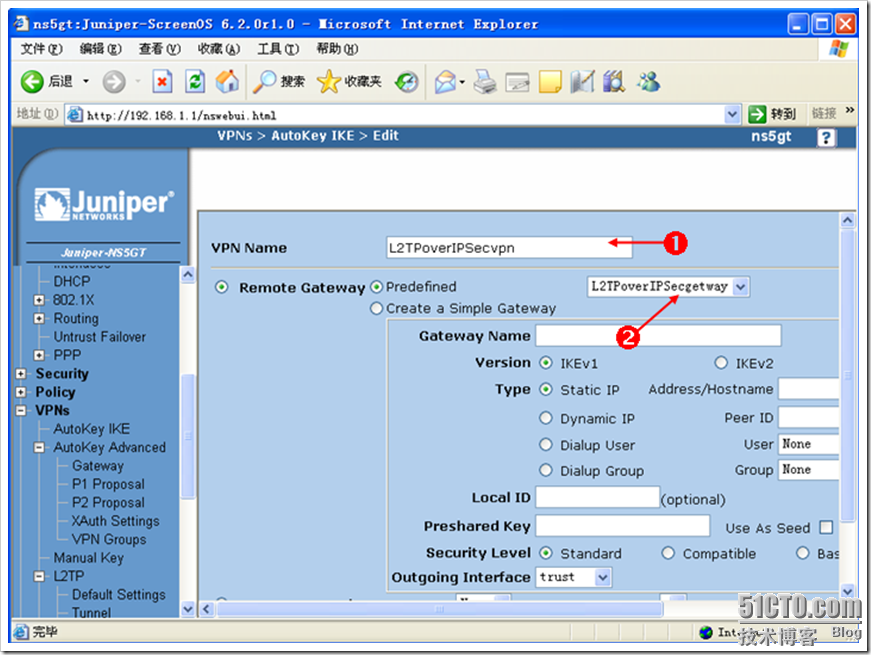Select the Remote Gateway radio button
This screenshot has width=871, height=655.
(222, 287)
